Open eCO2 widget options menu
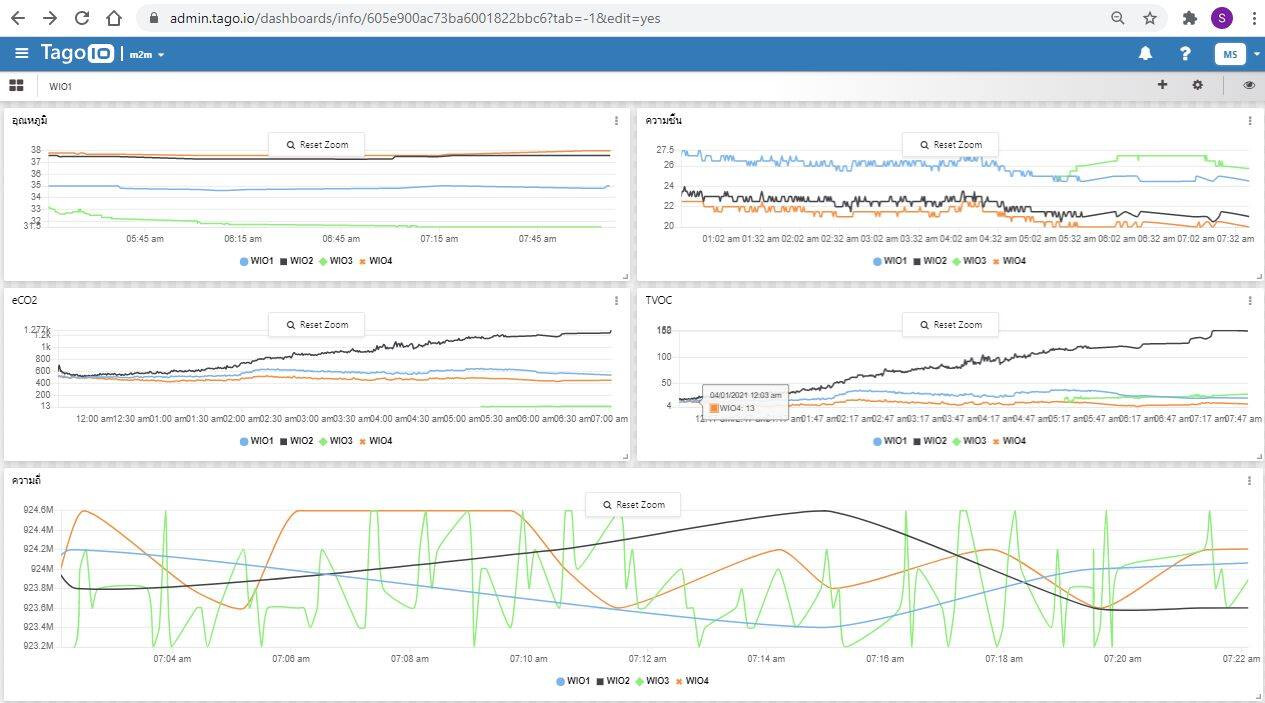 [616, 300]
